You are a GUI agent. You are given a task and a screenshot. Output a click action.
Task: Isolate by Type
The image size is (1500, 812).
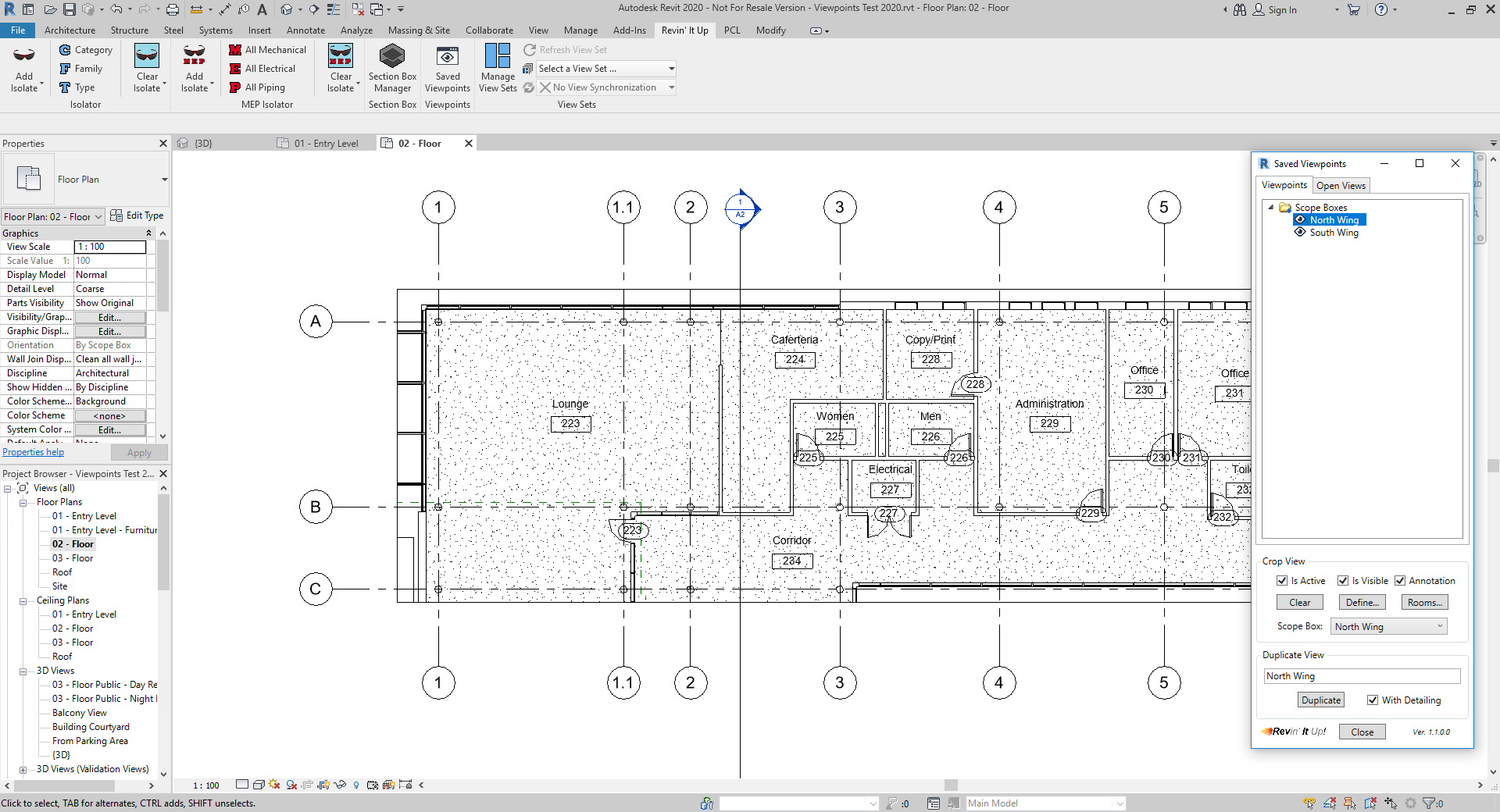pos(77,87)
